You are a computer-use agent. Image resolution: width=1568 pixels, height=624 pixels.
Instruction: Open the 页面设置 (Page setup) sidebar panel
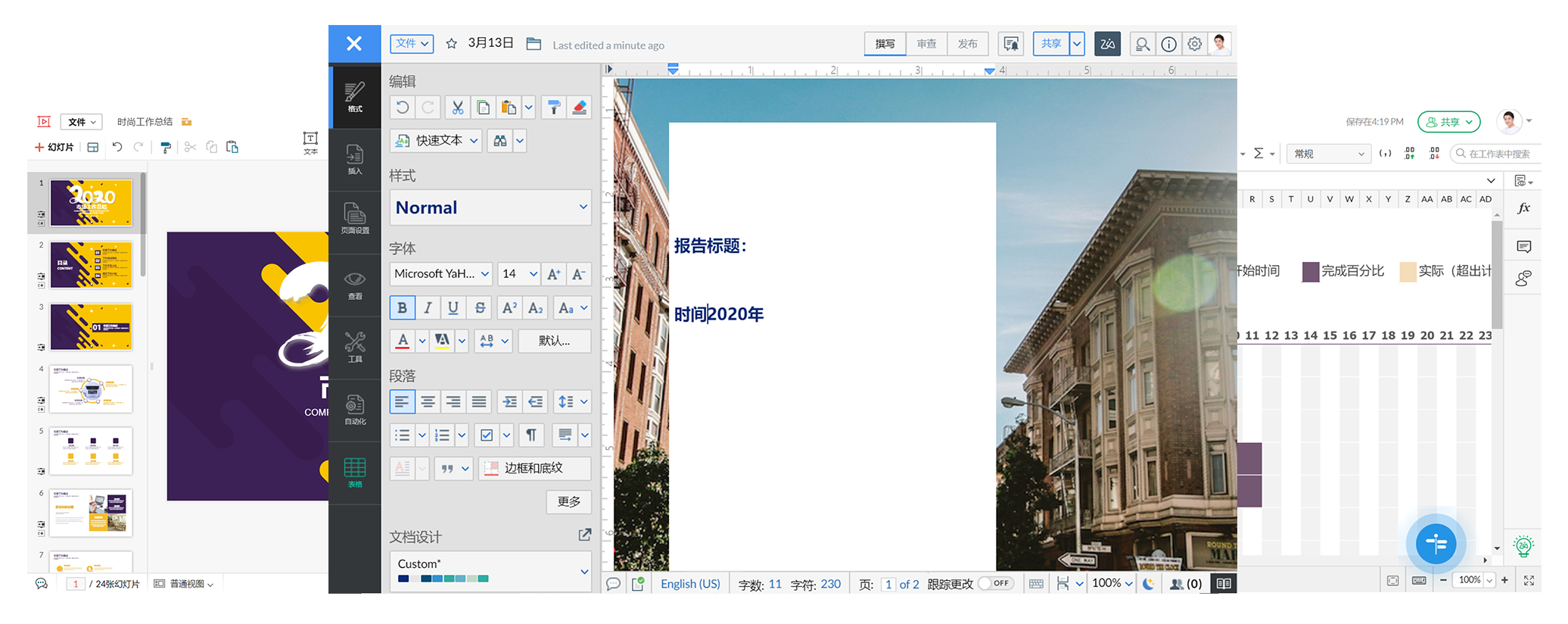tap(355, 220)
